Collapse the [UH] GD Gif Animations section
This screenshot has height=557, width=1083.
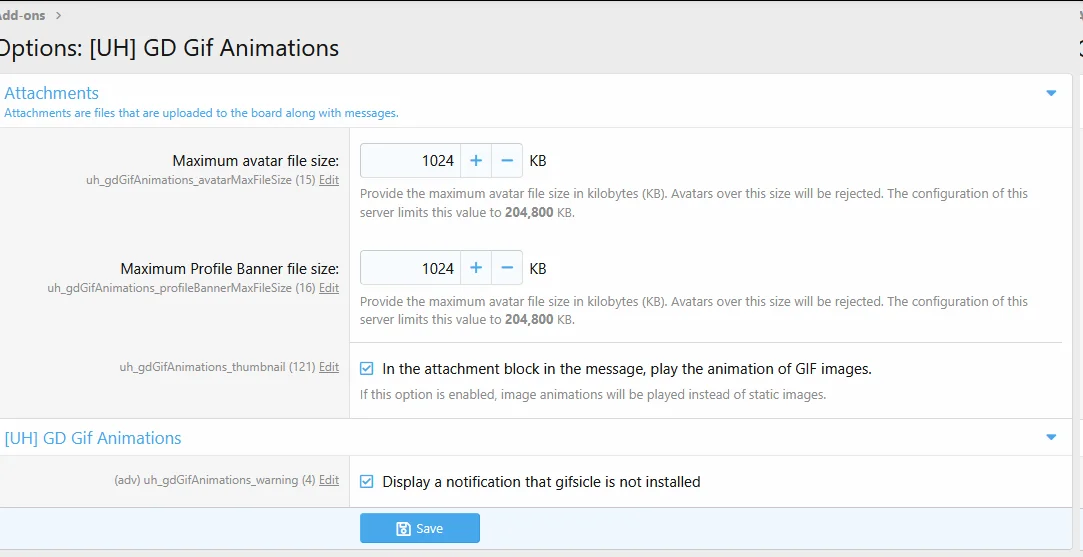click(1051, 437)
